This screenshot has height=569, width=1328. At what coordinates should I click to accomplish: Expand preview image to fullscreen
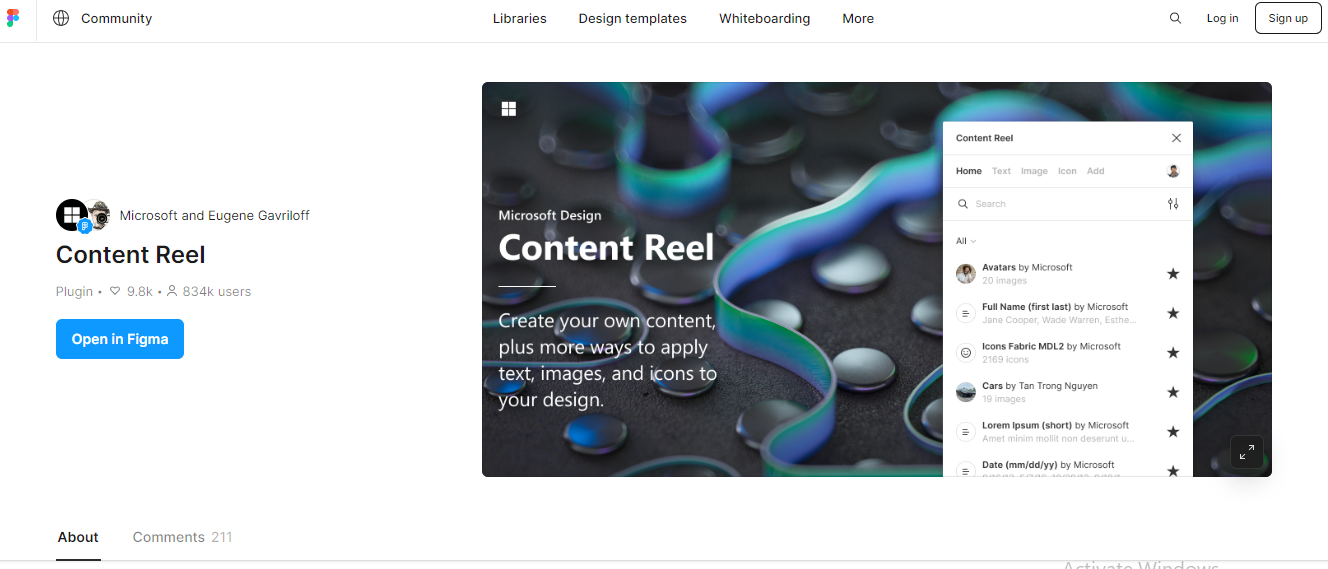click(x=1247, y=453)
